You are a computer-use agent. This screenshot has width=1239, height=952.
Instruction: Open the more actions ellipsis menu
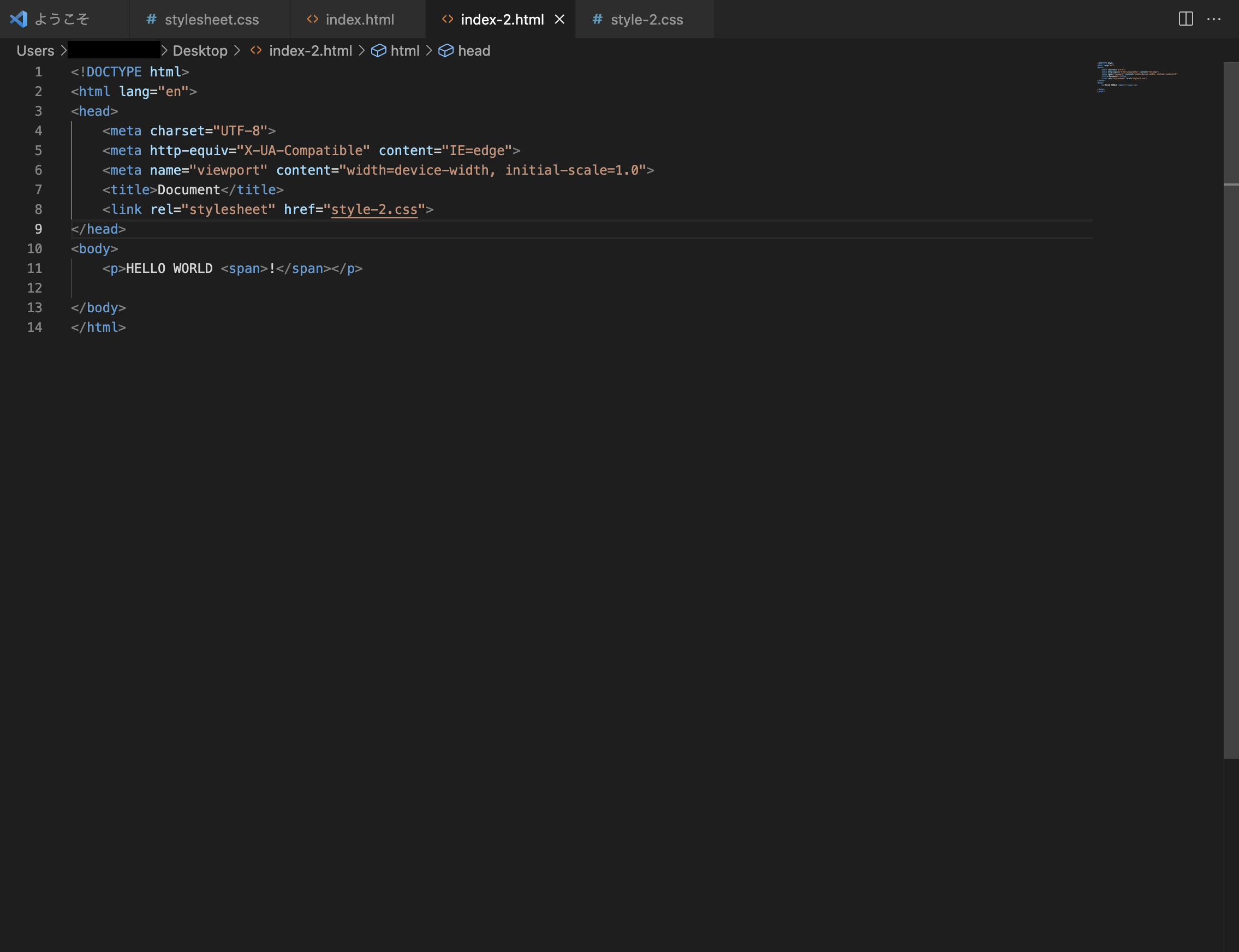pos(1214,19)
